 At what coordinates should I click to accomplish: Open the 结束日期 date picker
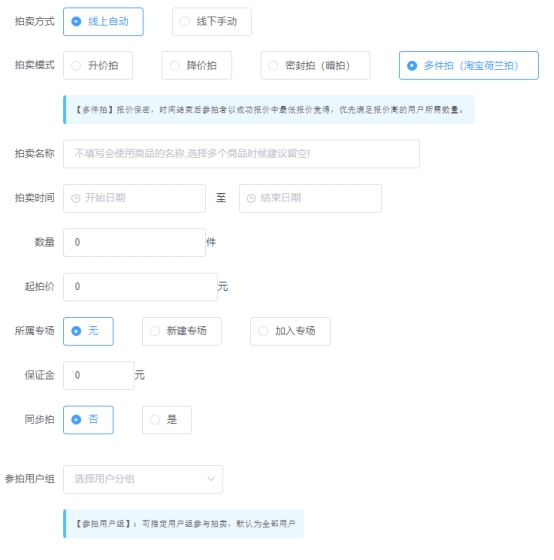click(x=310, y=199)
